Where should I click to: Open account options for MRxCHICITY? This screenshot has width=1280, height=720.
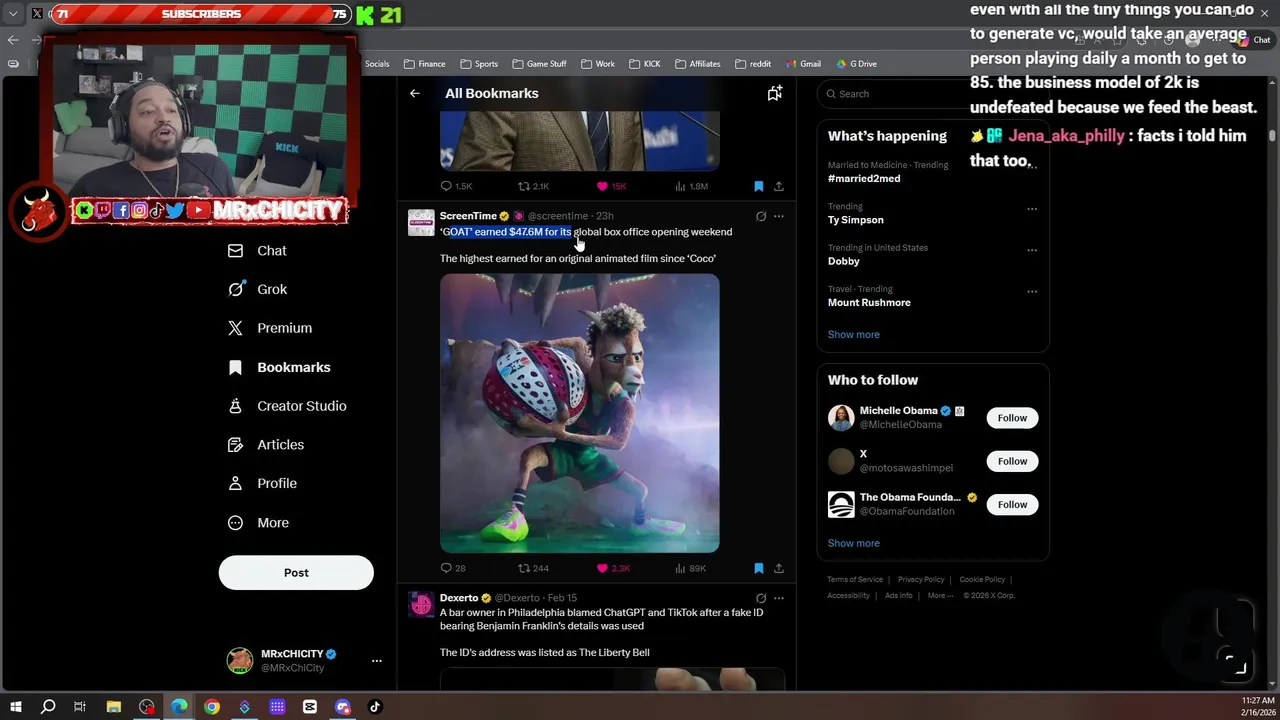click(x=377, y=661)
